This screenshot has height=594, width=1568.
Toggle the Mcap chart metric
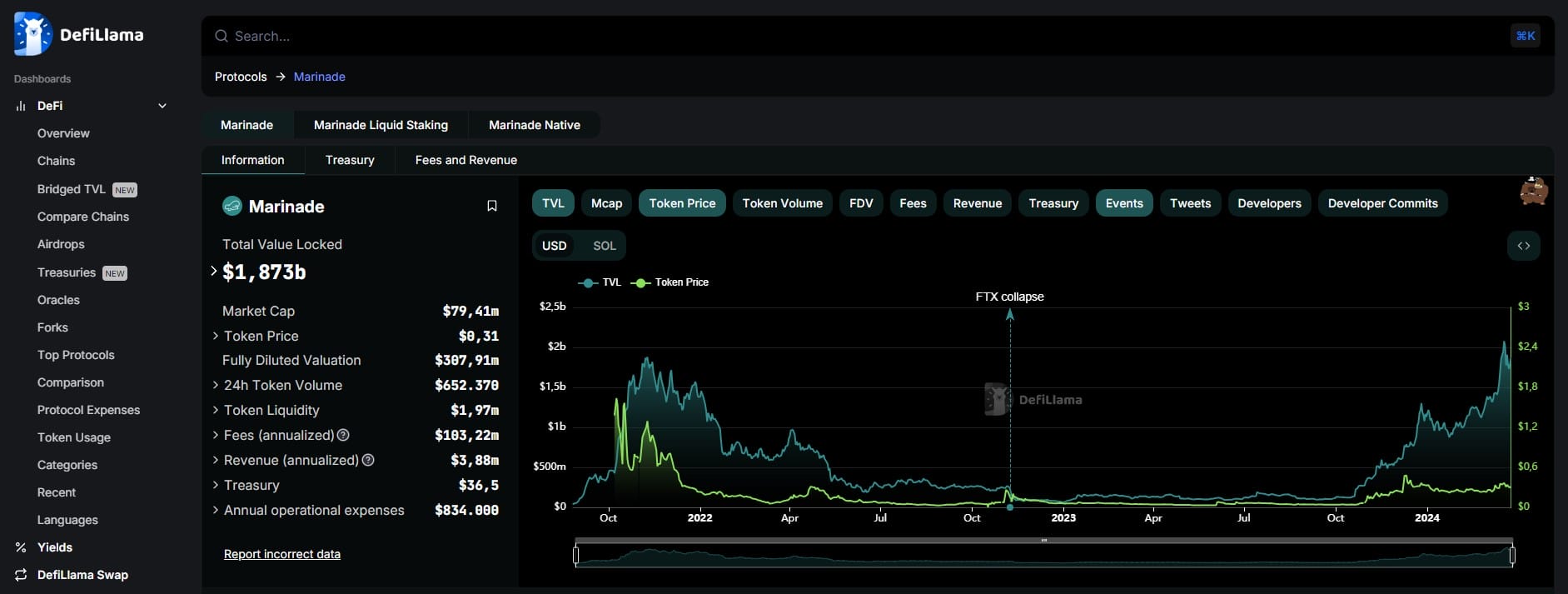click(x=606, y=203)
